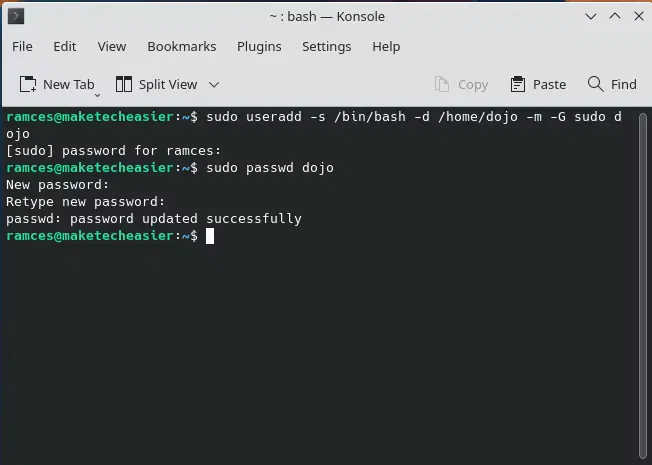Click the Copy pages icon
The width and height of the screenshot is (652, 465).
click(x=442, y=84)
